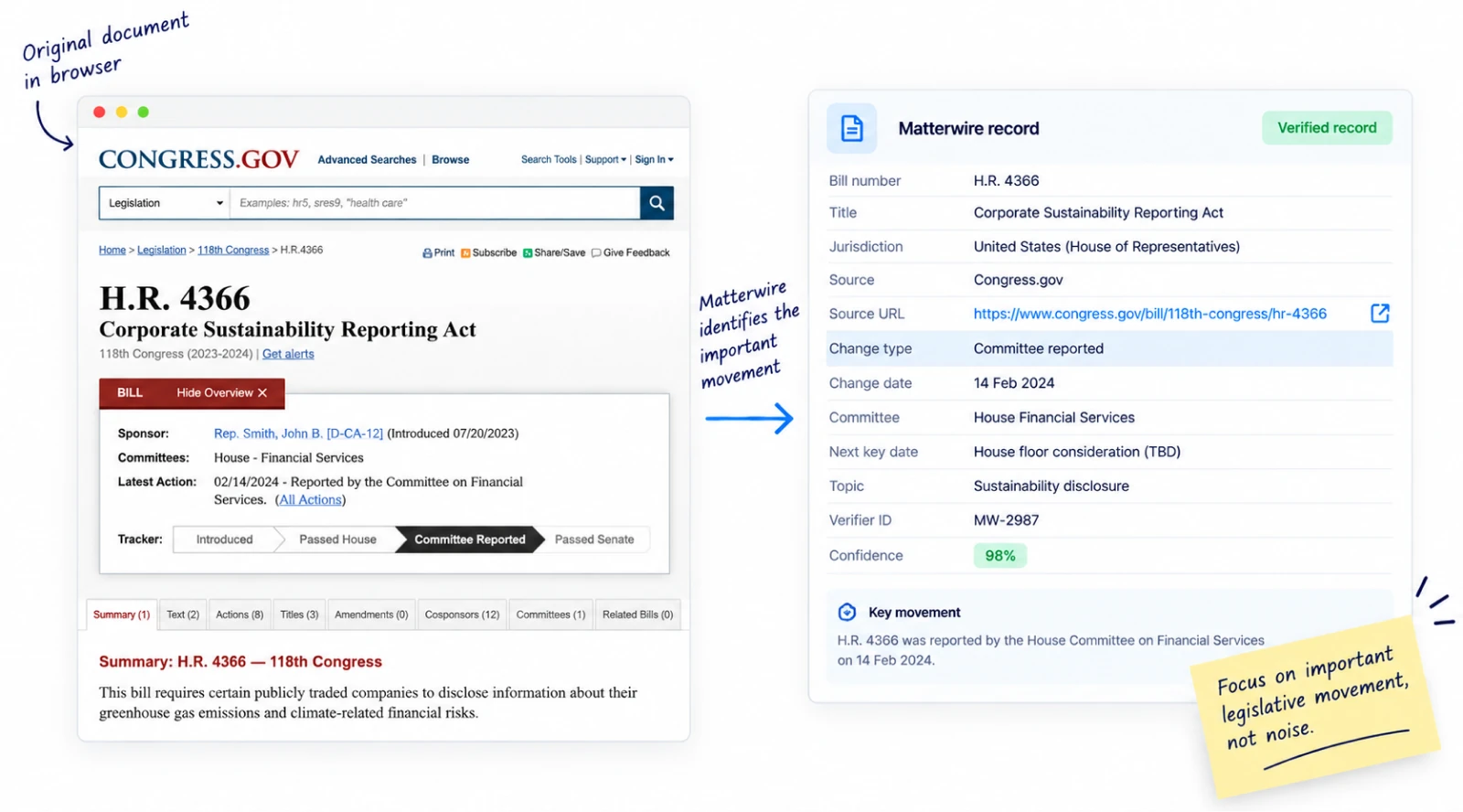The height and width of the screenshot is (812, 1463).
Task: Expand the Sign In menu
Action: click(x=654, y=160)
